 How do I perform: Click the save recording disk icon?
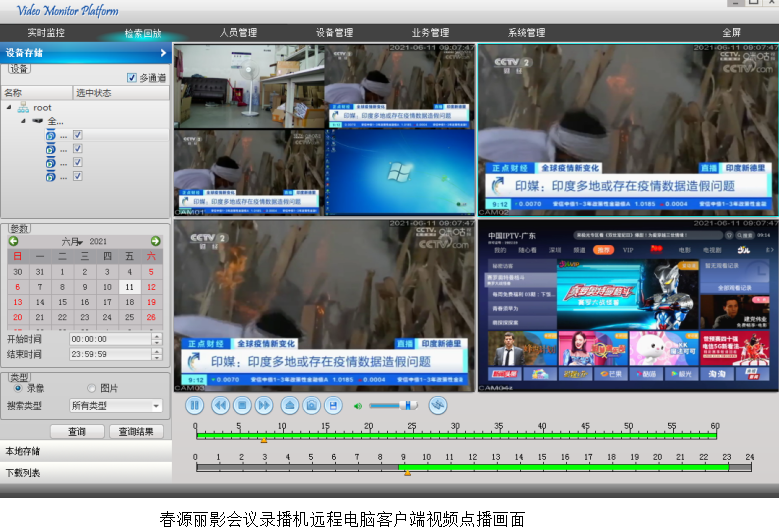[x=333, y=405]
